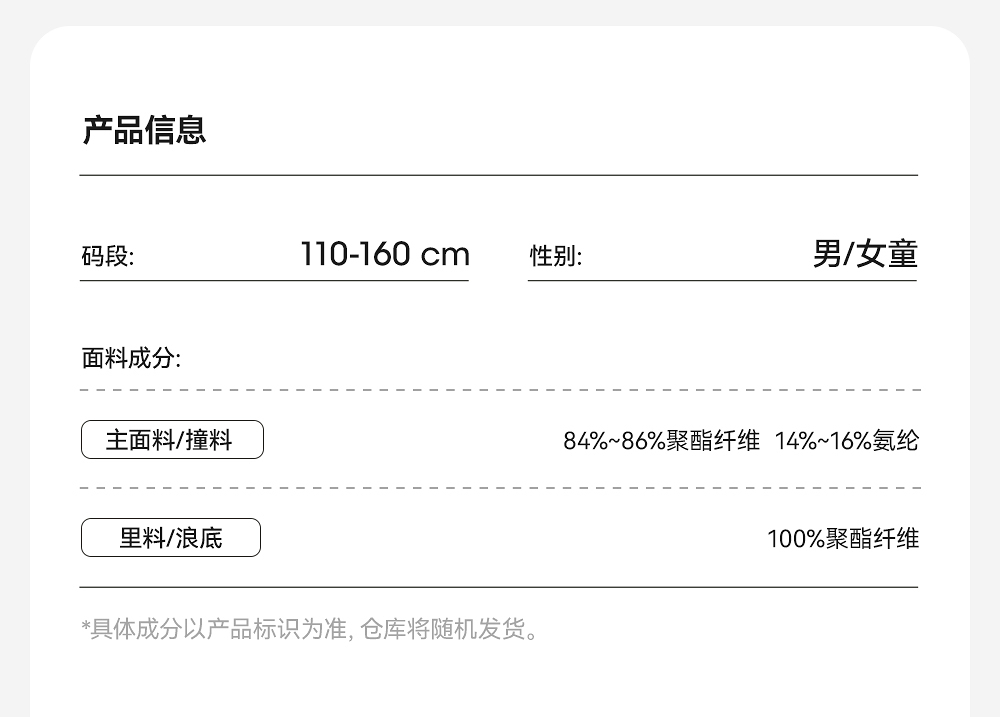
Task: Select the 110-160 size range value
Action: coord(355,254)
